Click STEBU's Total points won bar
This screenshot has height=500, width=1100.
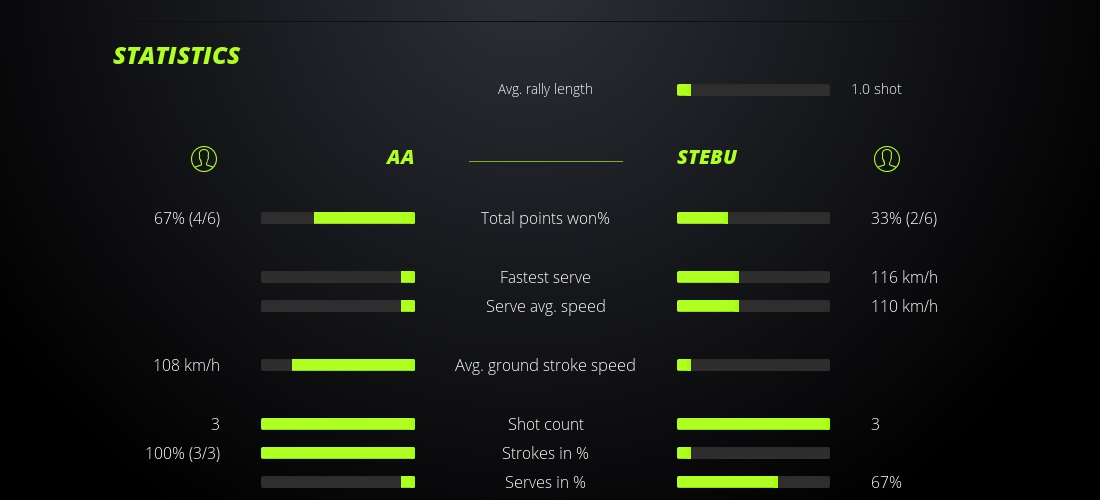point(753,218)
